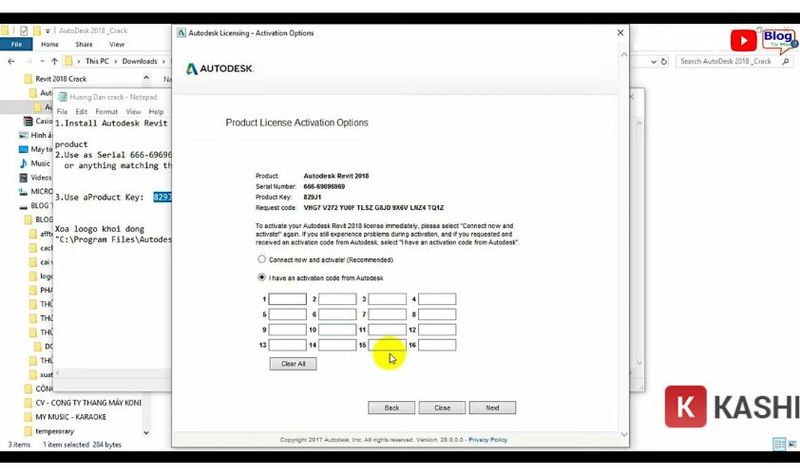Open the File tab in File Explorer
800x475 pixels.
click(16, 44)
